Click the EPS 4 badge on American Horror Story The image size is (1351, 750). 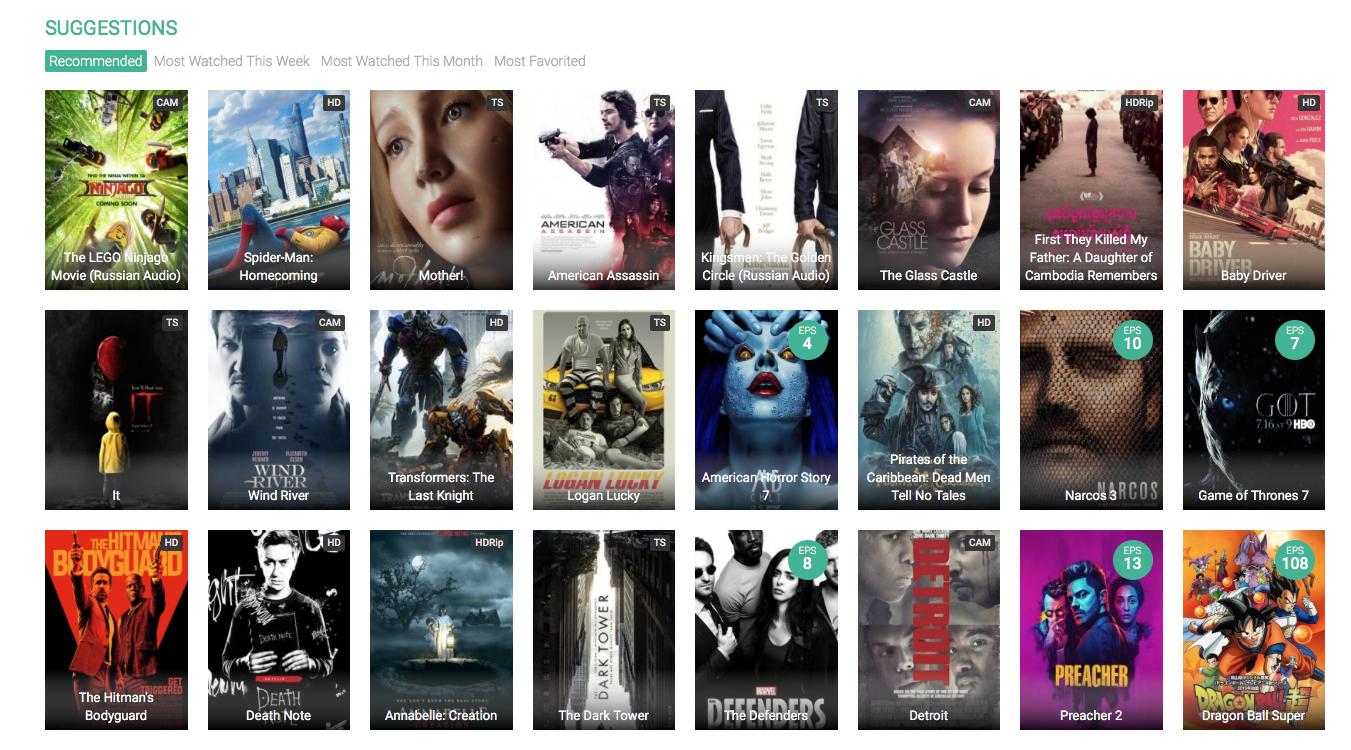click(807, 339)
